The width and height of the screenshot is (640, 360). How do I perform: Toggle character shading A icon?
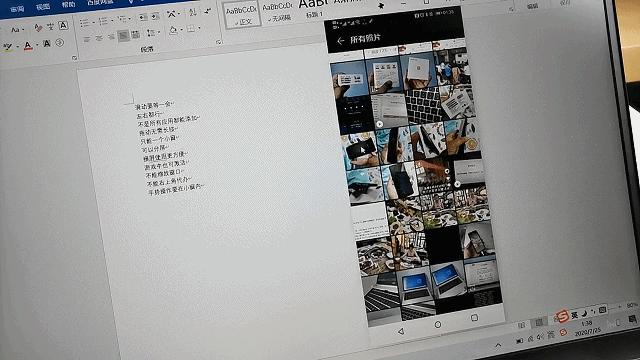[x=47, y=44]
